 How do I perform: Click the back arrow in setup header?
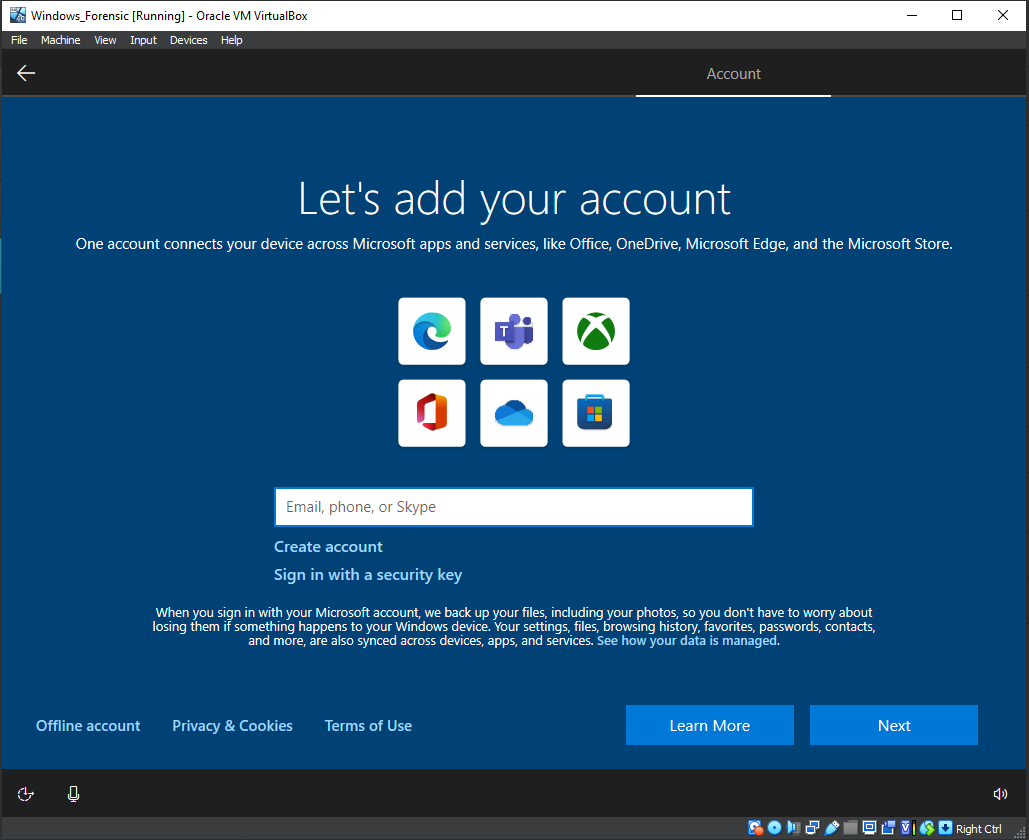pos(26,73)
